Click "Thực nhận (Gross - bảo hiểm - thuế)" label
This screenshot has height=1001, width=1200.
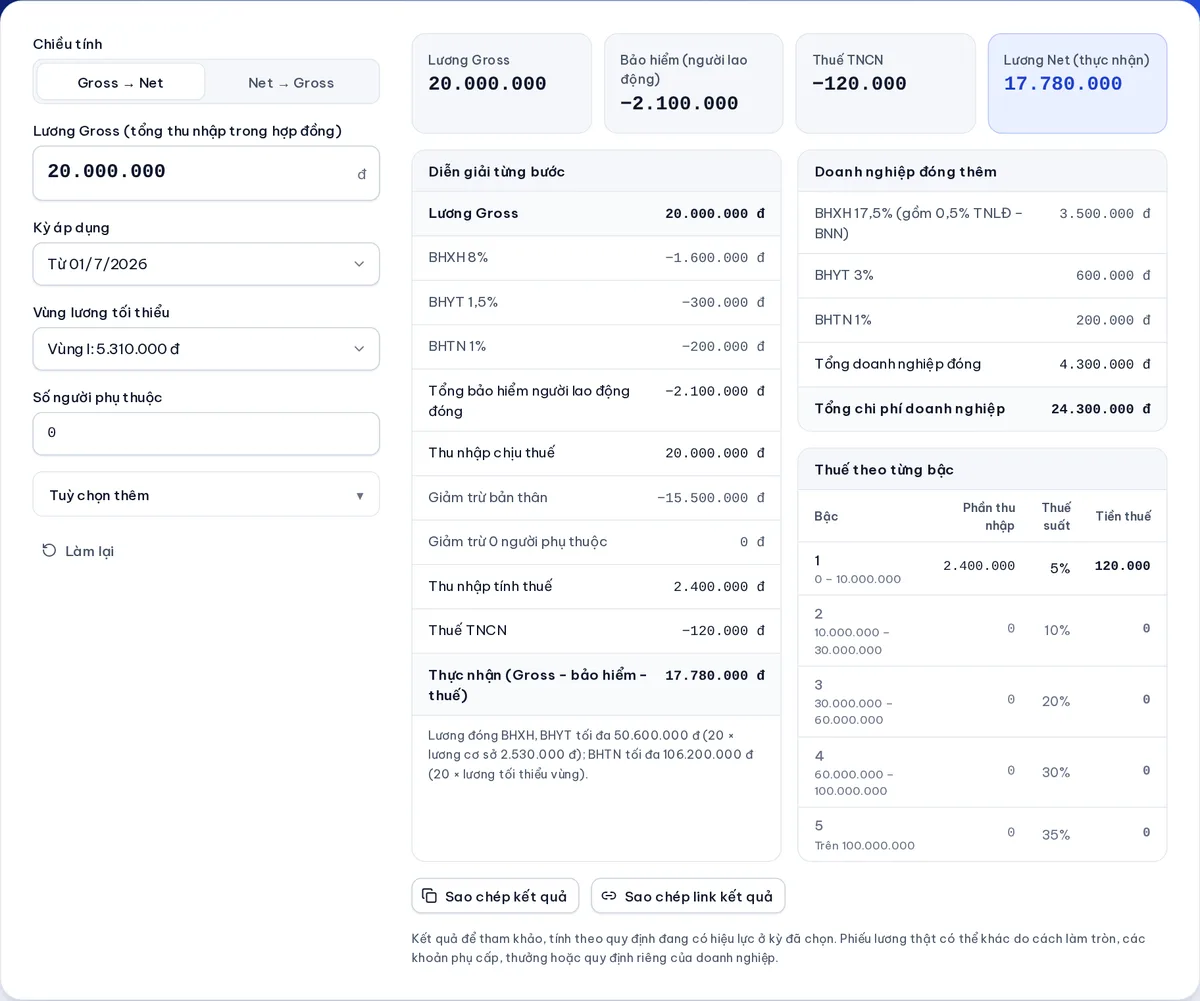538,685
